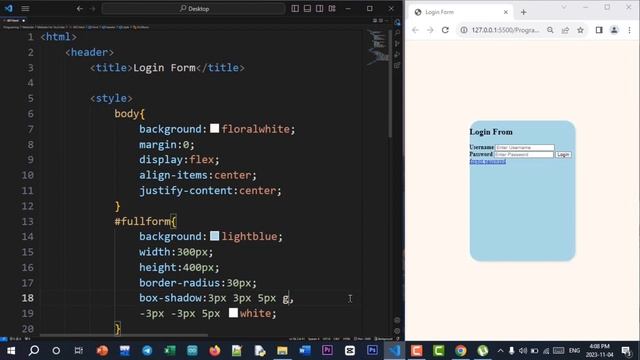Open Windows taskbar search
640x360 pixels.
(x=34, y=351)
